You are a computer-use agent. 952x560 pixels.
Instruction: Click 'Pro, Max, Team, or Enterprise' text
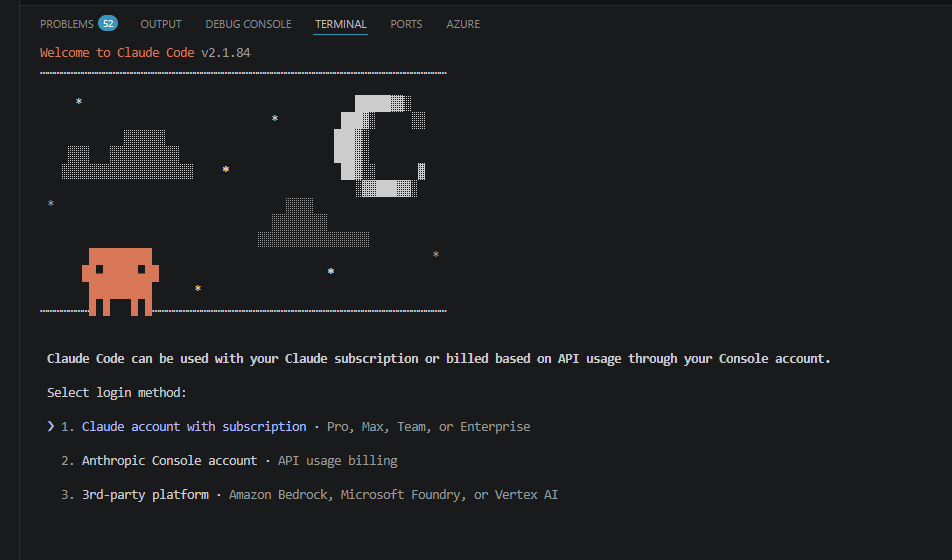(x=428, y=426)
